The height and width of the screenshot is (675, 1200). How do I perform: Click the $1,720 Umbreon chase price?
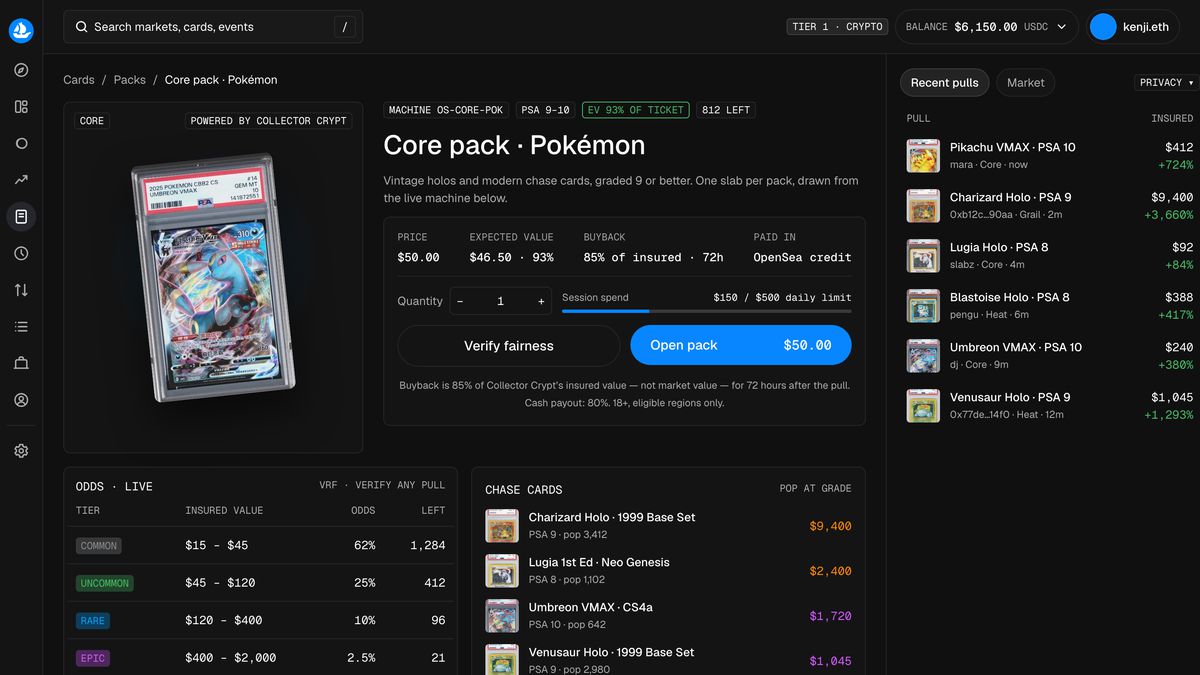[x=830, y=616]
